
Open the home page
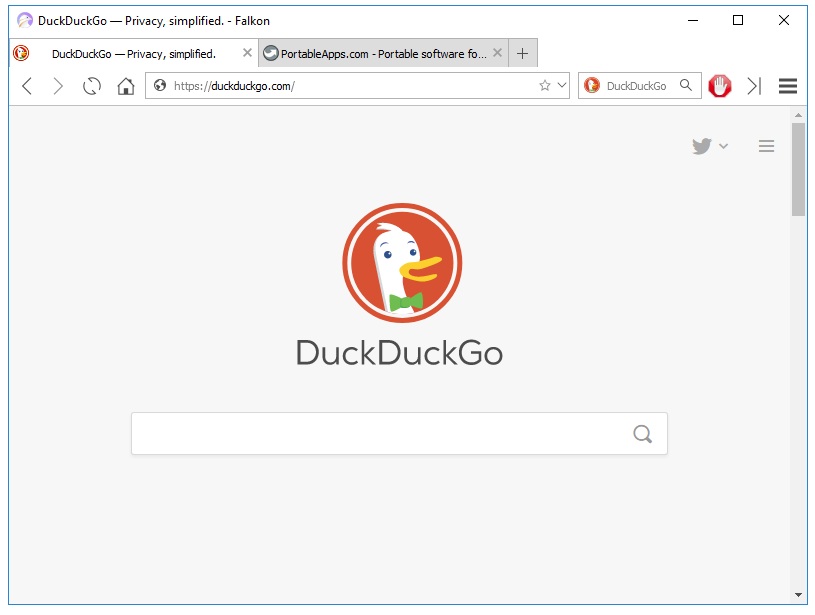pos(126,86)
